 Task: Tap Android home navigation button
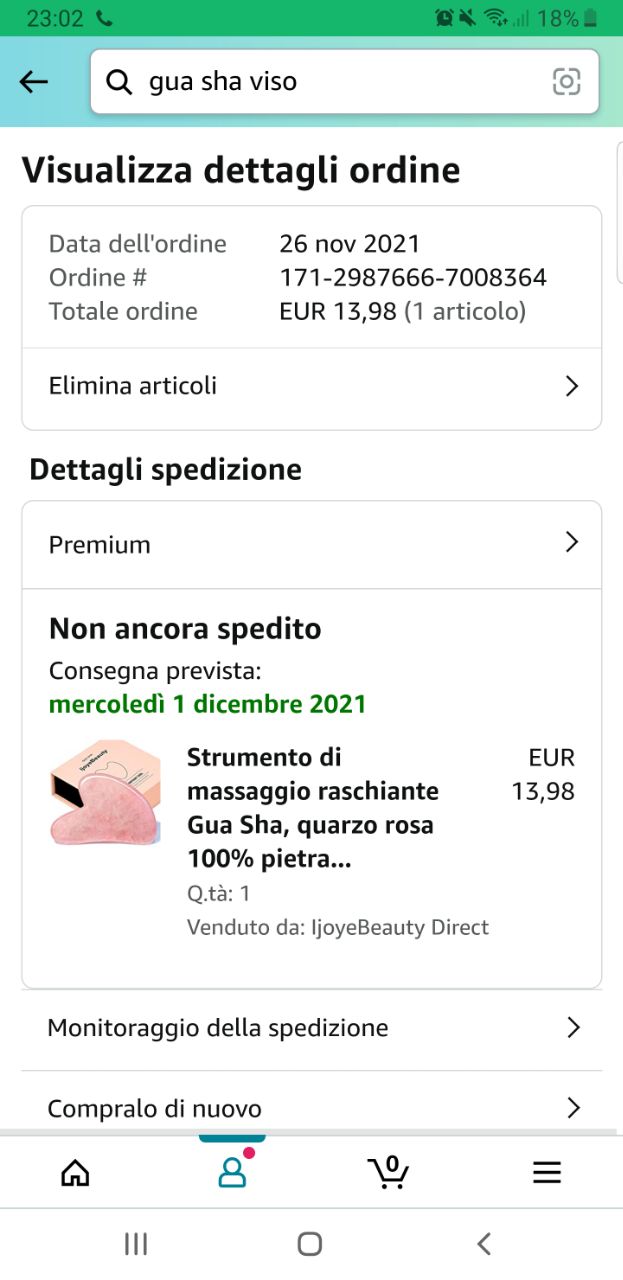click(310, 1243)
